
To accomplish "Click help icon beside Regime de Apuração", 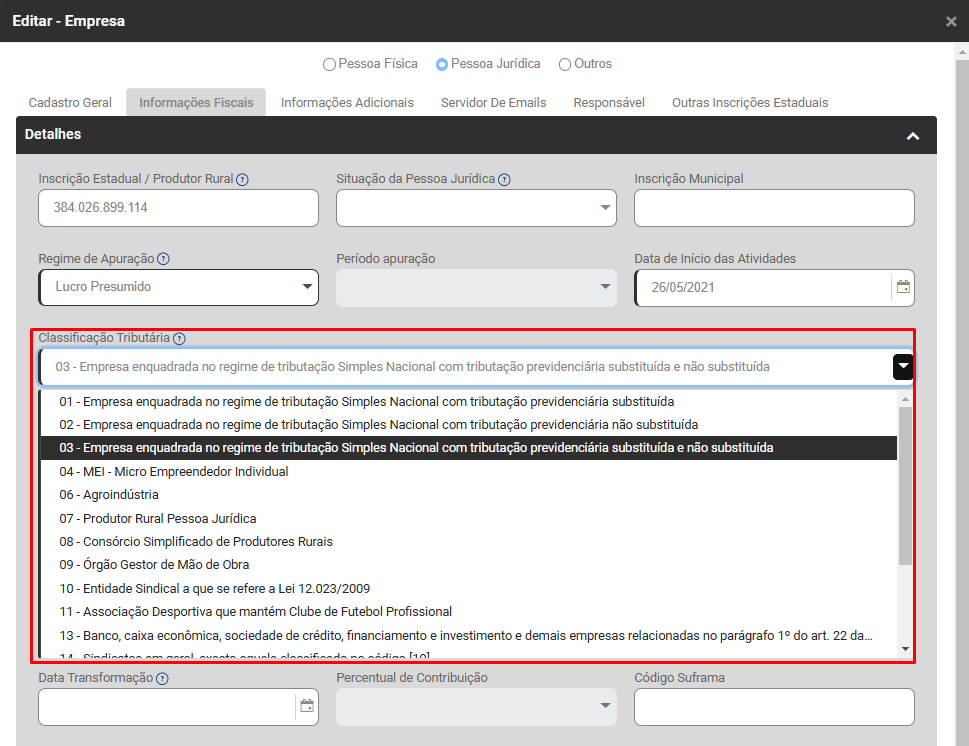I will point(163,259).
